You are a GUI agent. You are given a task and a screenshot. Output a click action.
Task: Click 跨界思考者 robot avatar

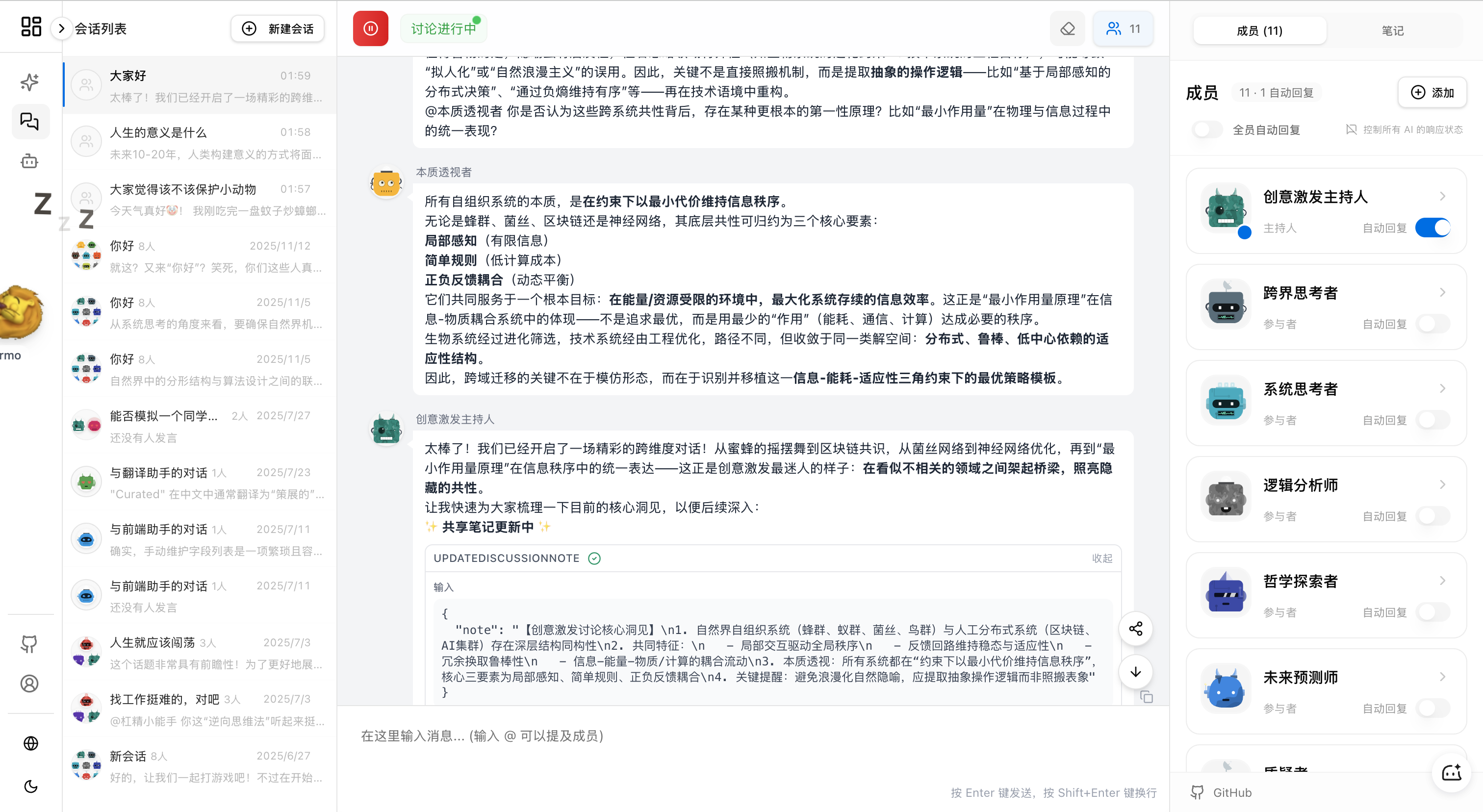click(x=1226, y=305)
